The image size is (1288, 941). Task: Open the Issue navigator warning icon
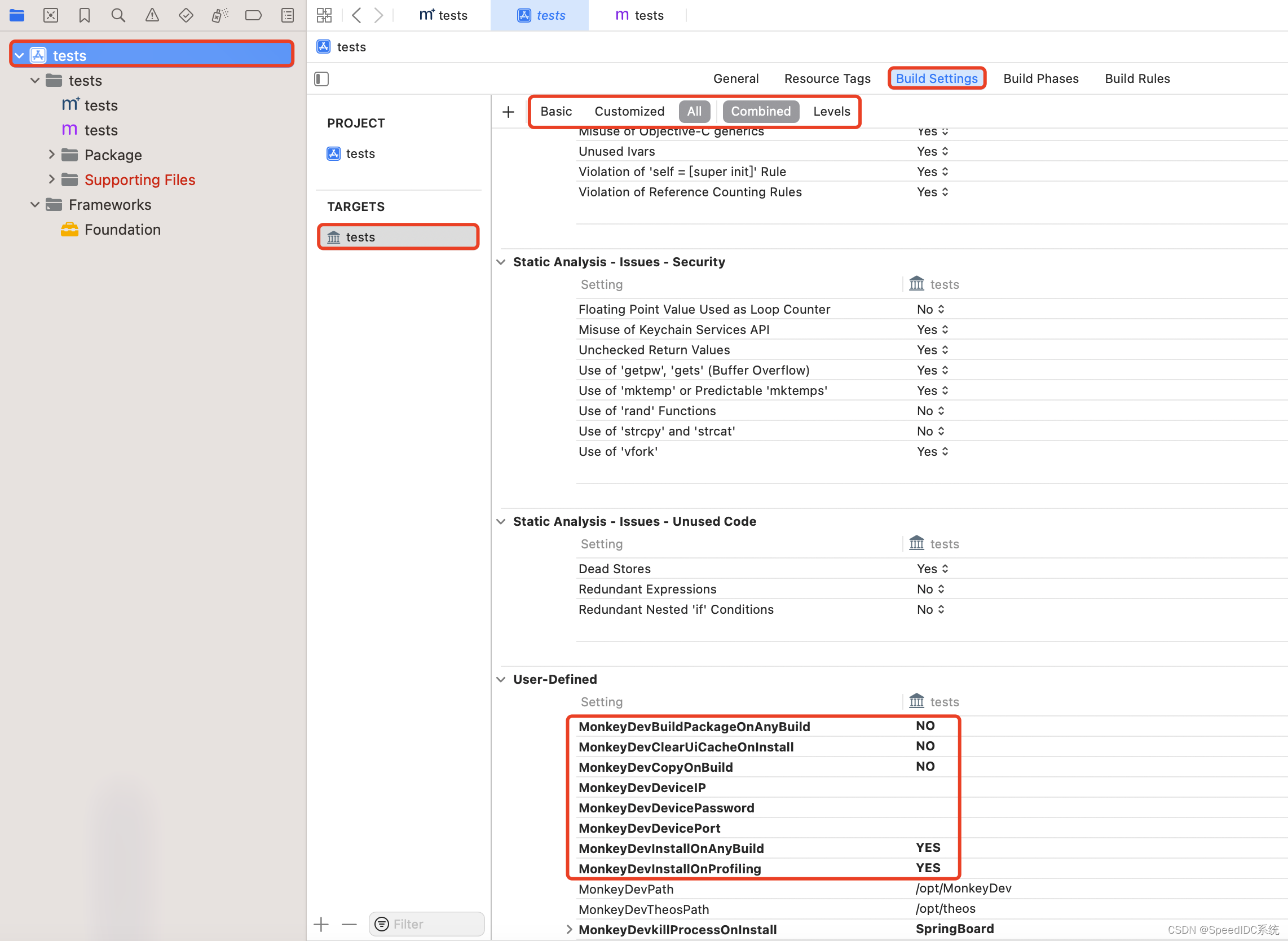pos(152,15)
